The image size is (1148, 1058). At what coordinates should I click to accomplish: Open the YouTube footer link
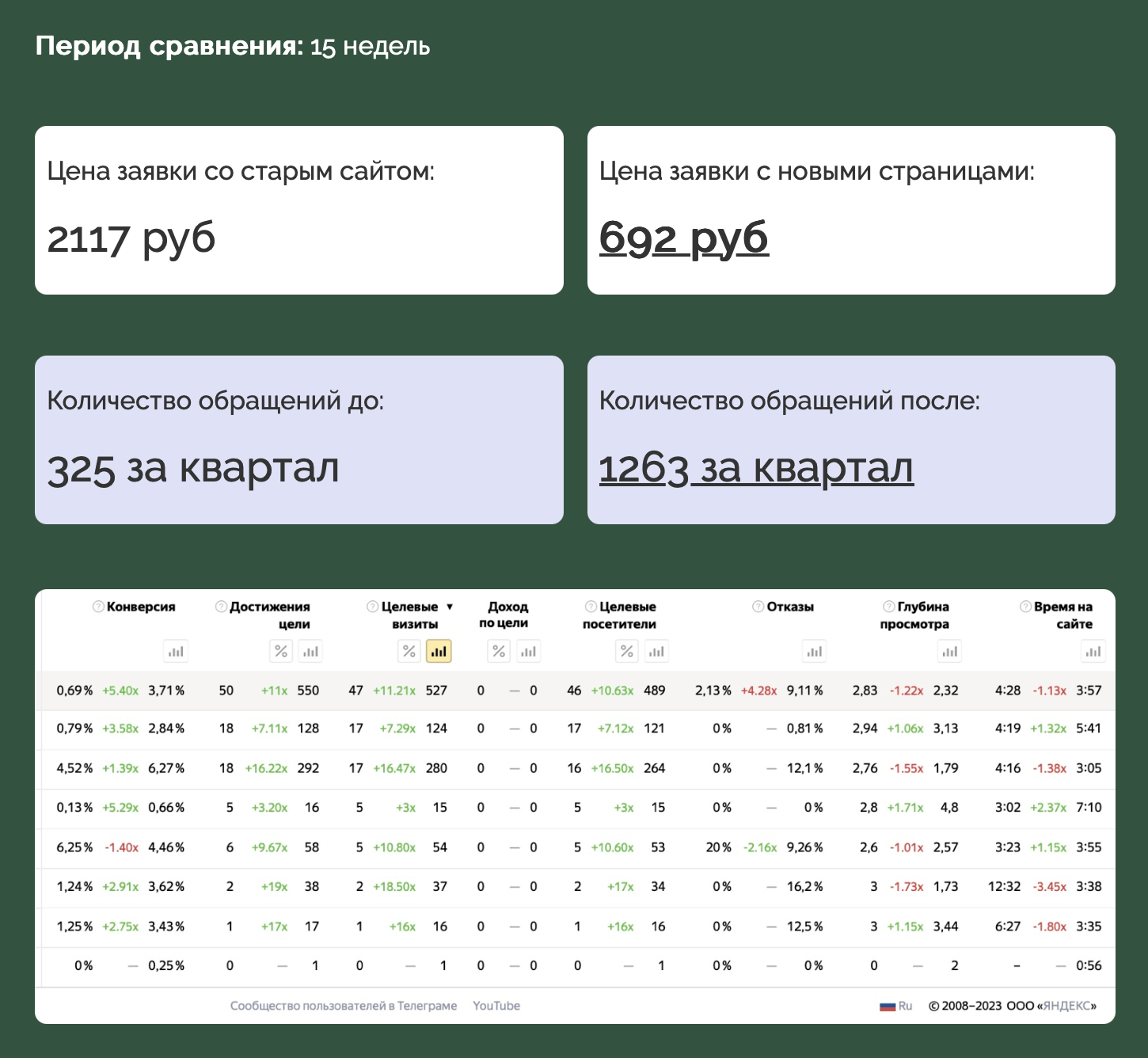tap(496, 1006)
